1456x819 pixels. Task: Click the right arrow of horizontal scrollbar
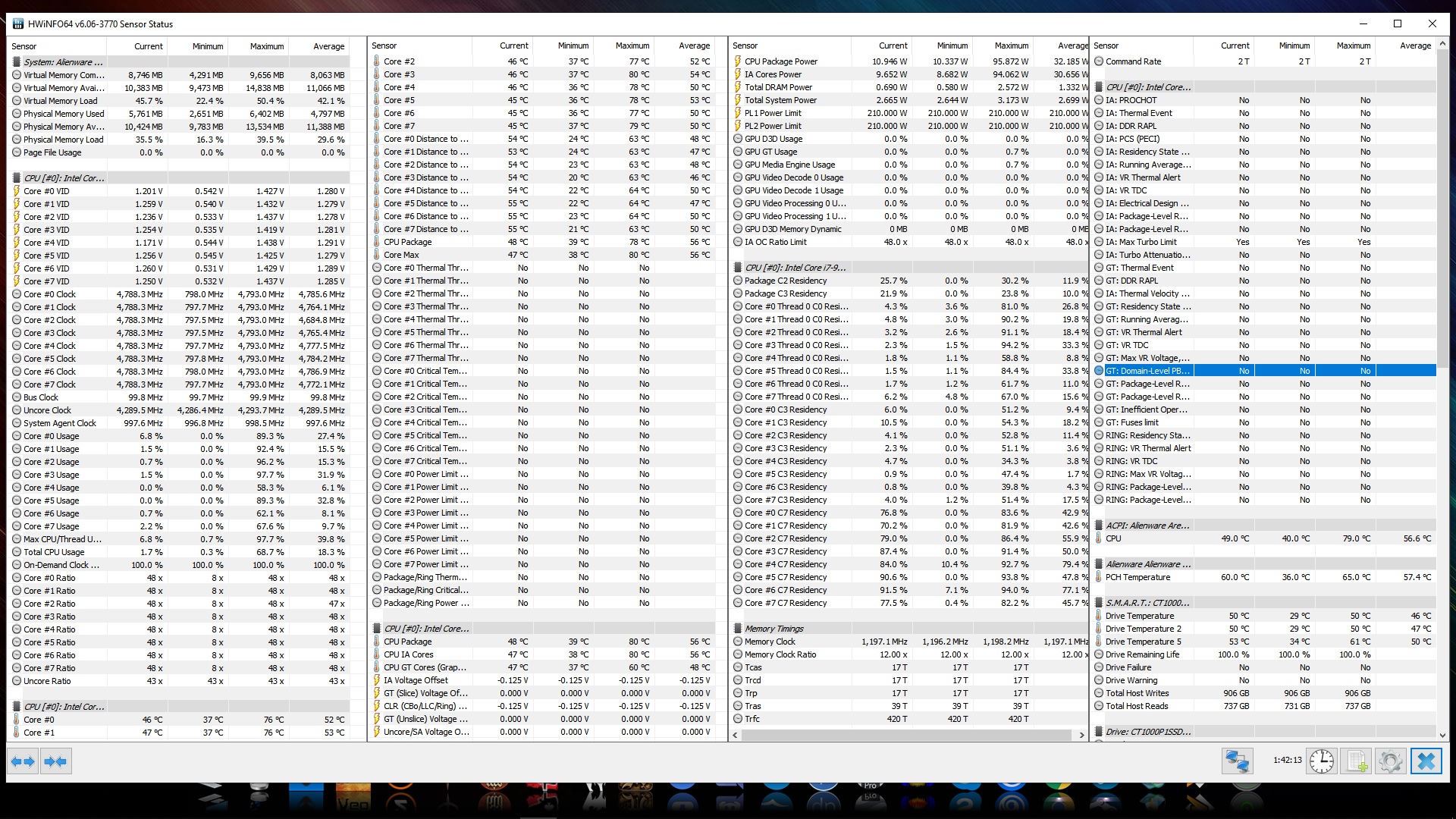[1082, 735]
